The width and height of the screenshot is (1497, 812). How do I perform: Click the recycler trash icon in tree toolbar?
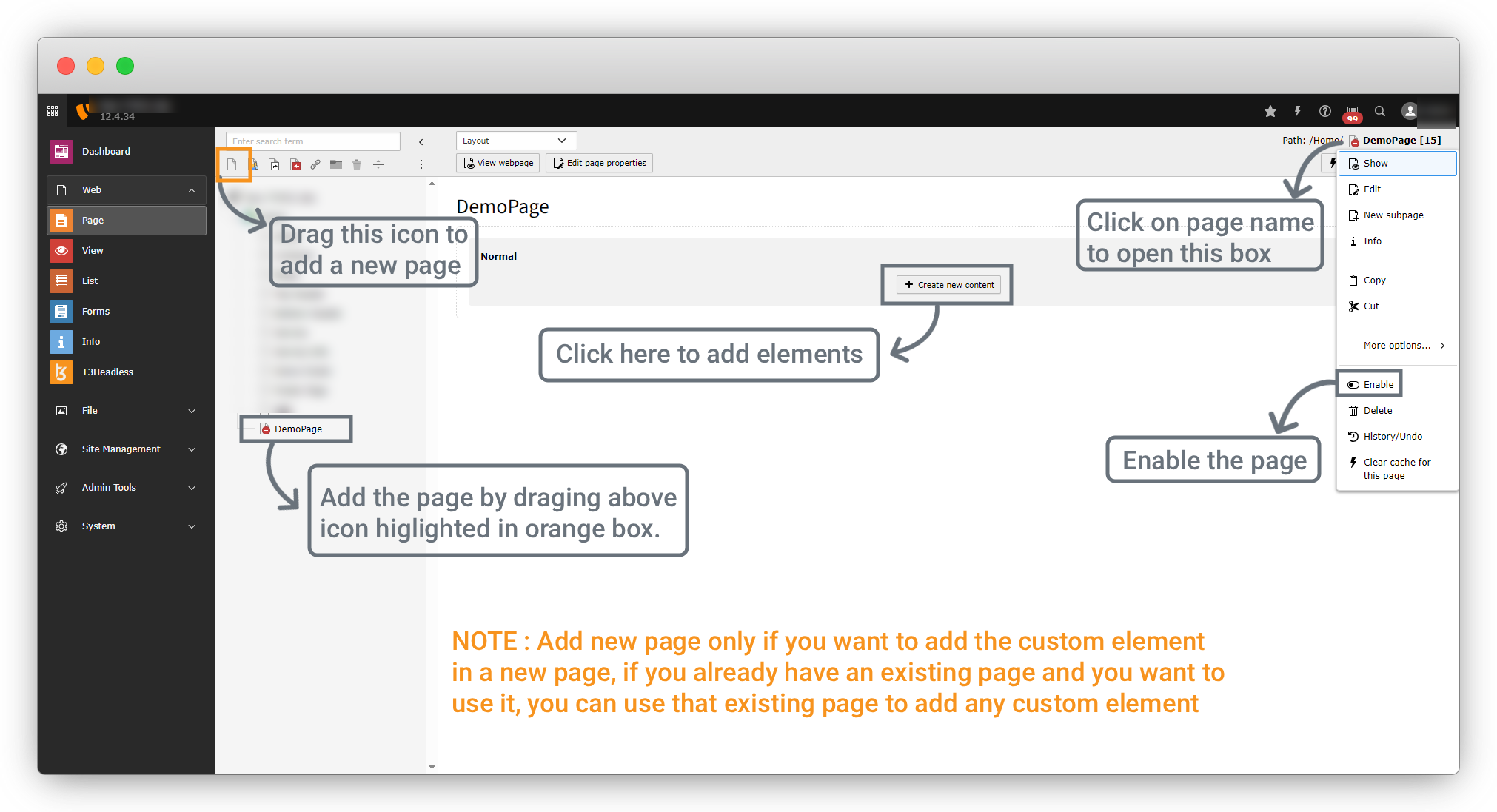click(357, 164)
